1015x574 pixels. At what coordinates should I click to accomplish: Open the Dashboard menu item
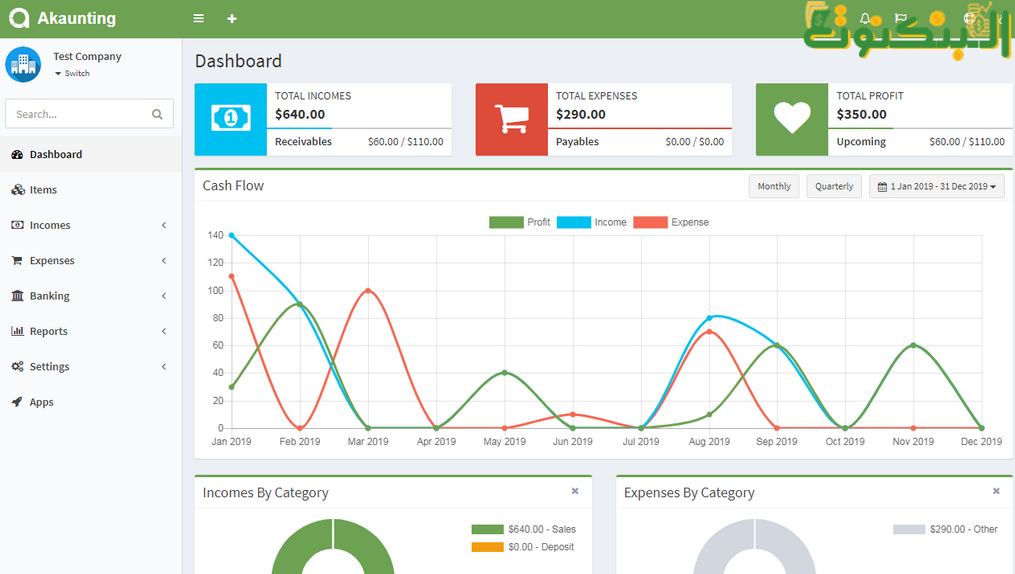pos(91,154)
